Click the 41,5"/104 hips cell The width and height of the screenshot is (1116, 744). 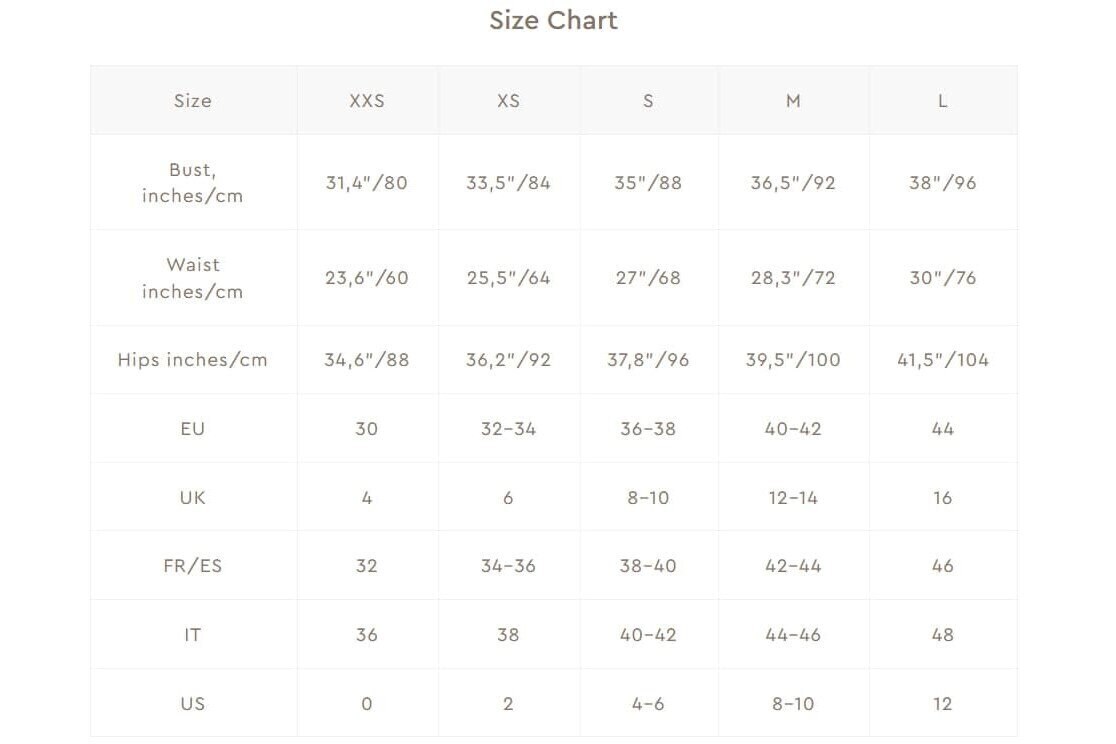(x=942, y=360)
